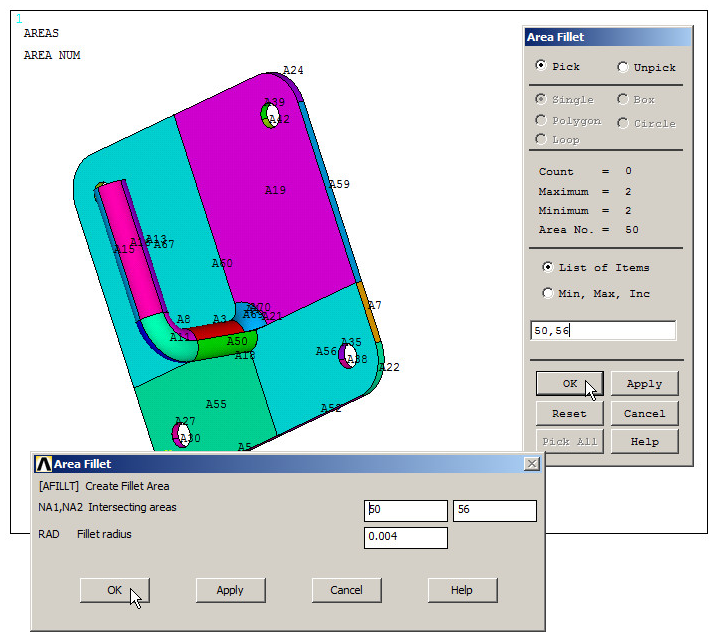Select List of Items option
Viewport: 720px width, 632px height.
coord(547,267)
